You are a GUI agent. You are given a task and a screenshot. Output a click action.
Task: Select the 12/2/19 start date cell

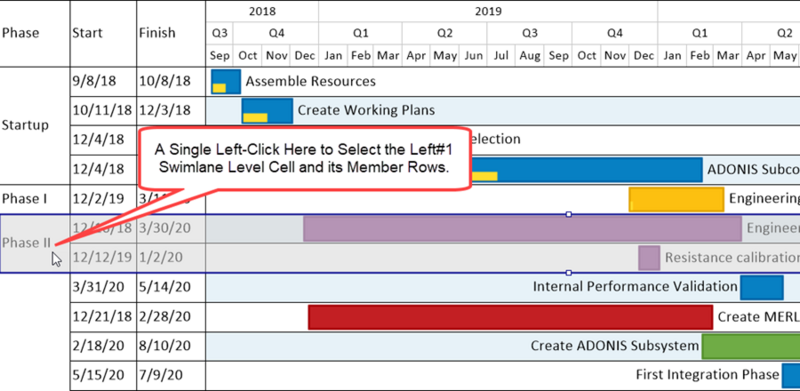coord(103,199)
